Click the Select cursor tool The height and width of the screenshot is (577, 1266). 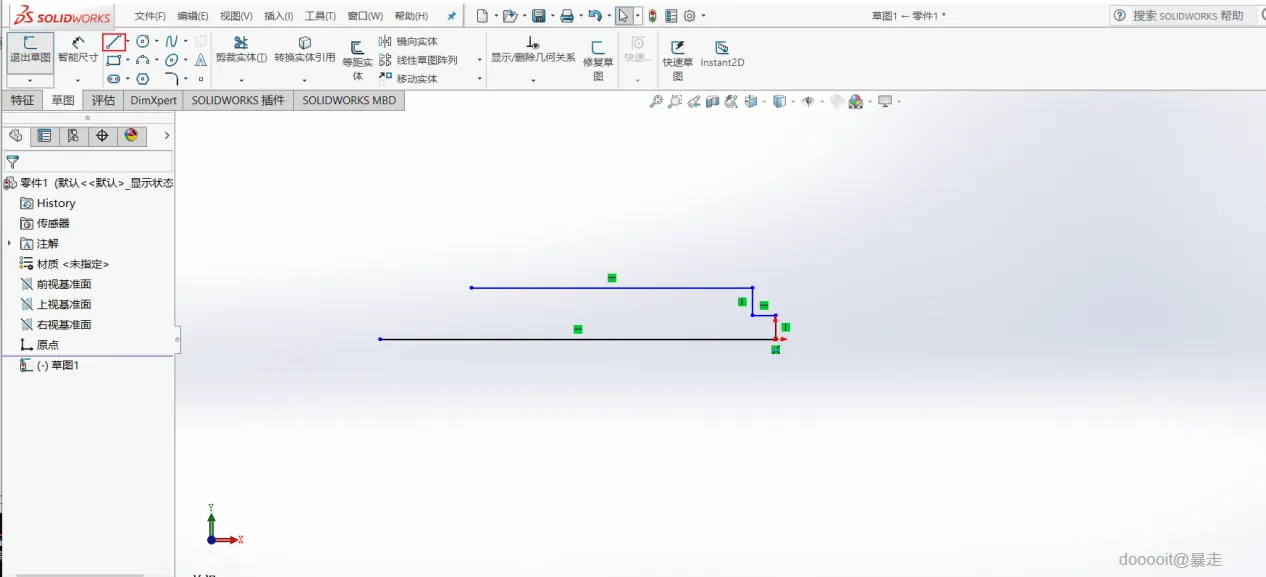(x=624, y=16)
